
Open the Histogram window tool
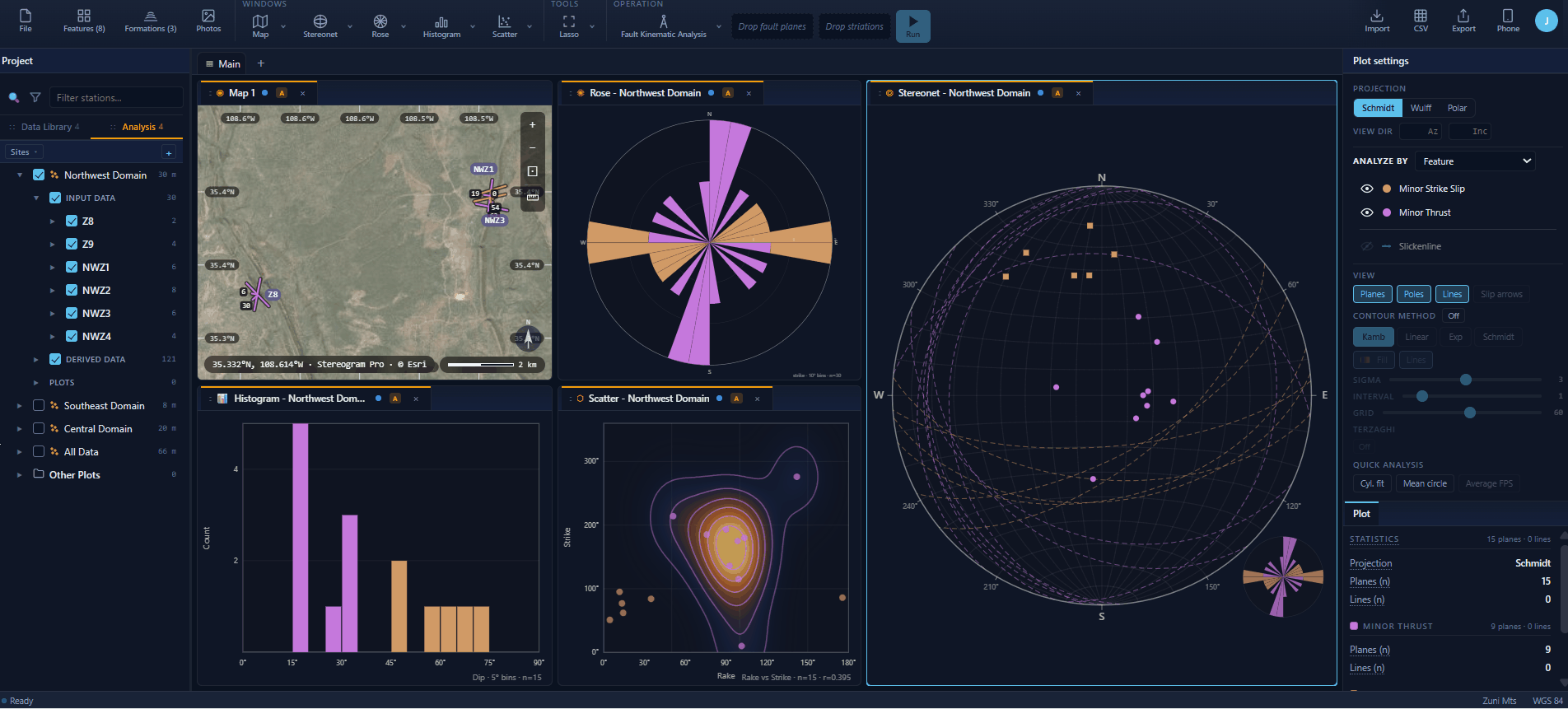(441, 26)
